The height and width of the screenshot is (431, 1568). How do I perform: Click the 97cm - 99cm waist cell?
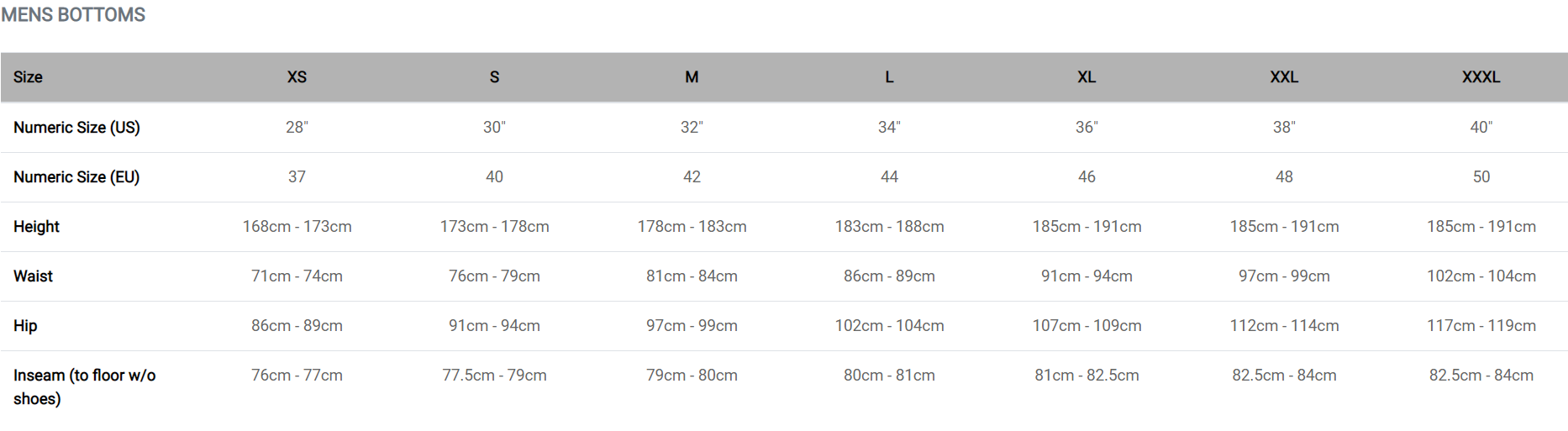[1284, 276]
